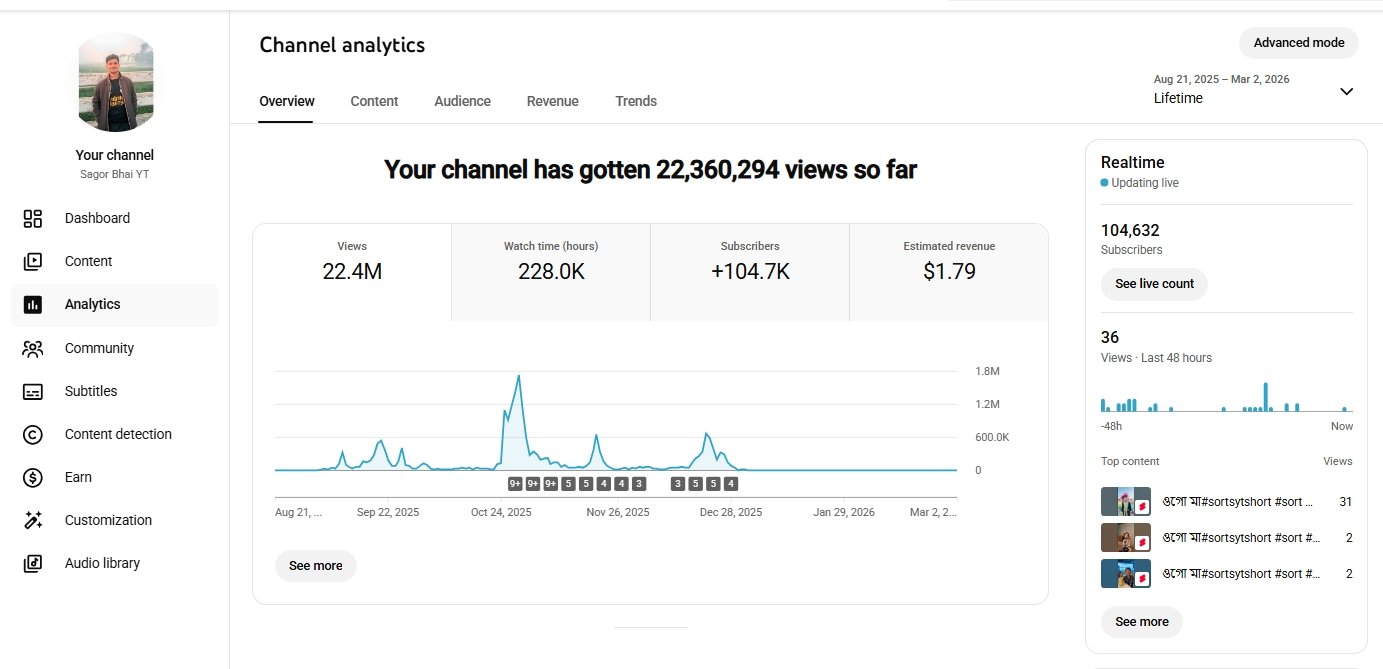
Task: Click See more in Realtime panel
Action: (x=1141, y=622)
